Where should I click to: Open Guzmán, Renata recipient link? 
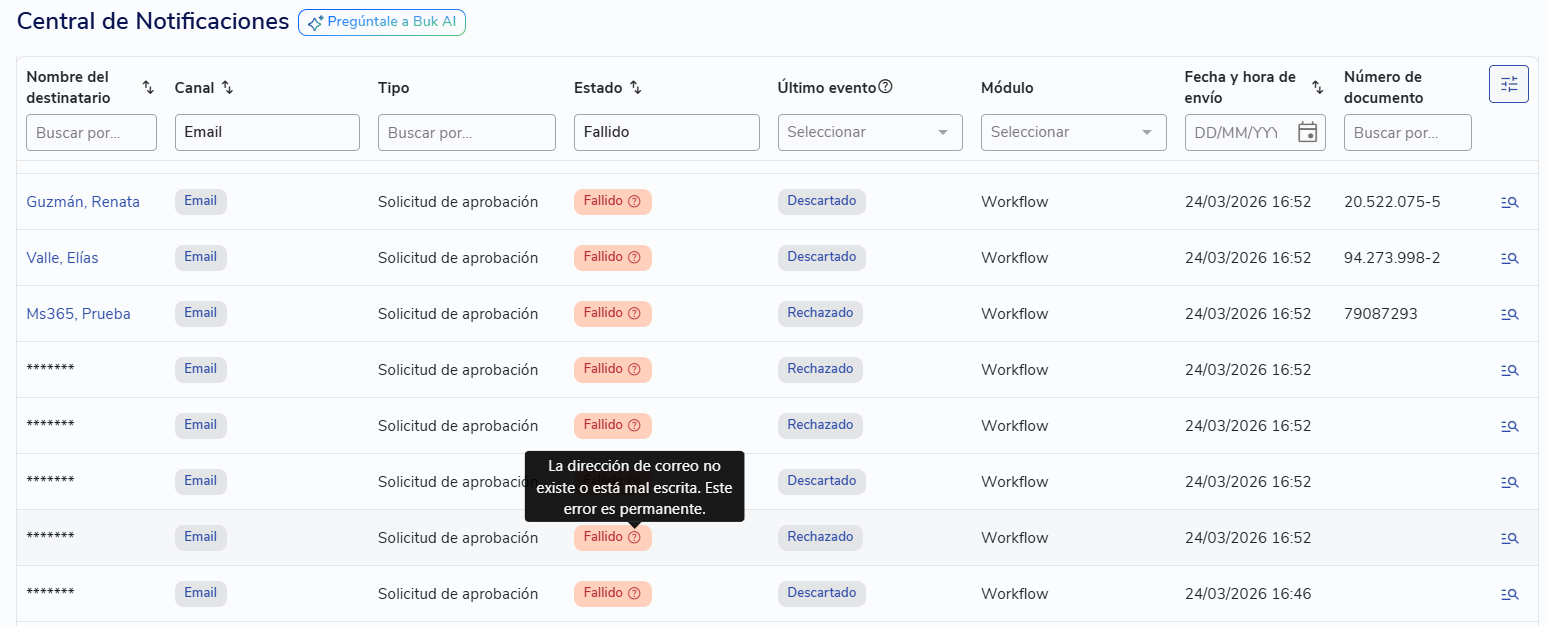coord(83,202)
